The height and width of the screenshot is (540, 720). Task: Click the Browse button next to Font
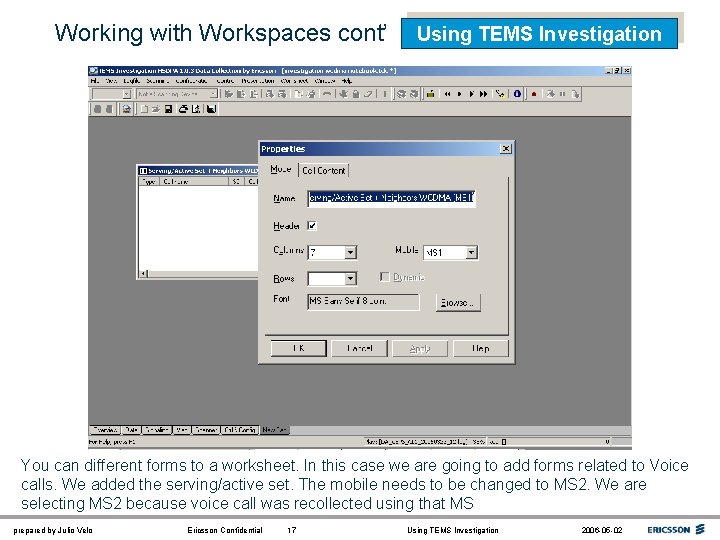(458, 303)
